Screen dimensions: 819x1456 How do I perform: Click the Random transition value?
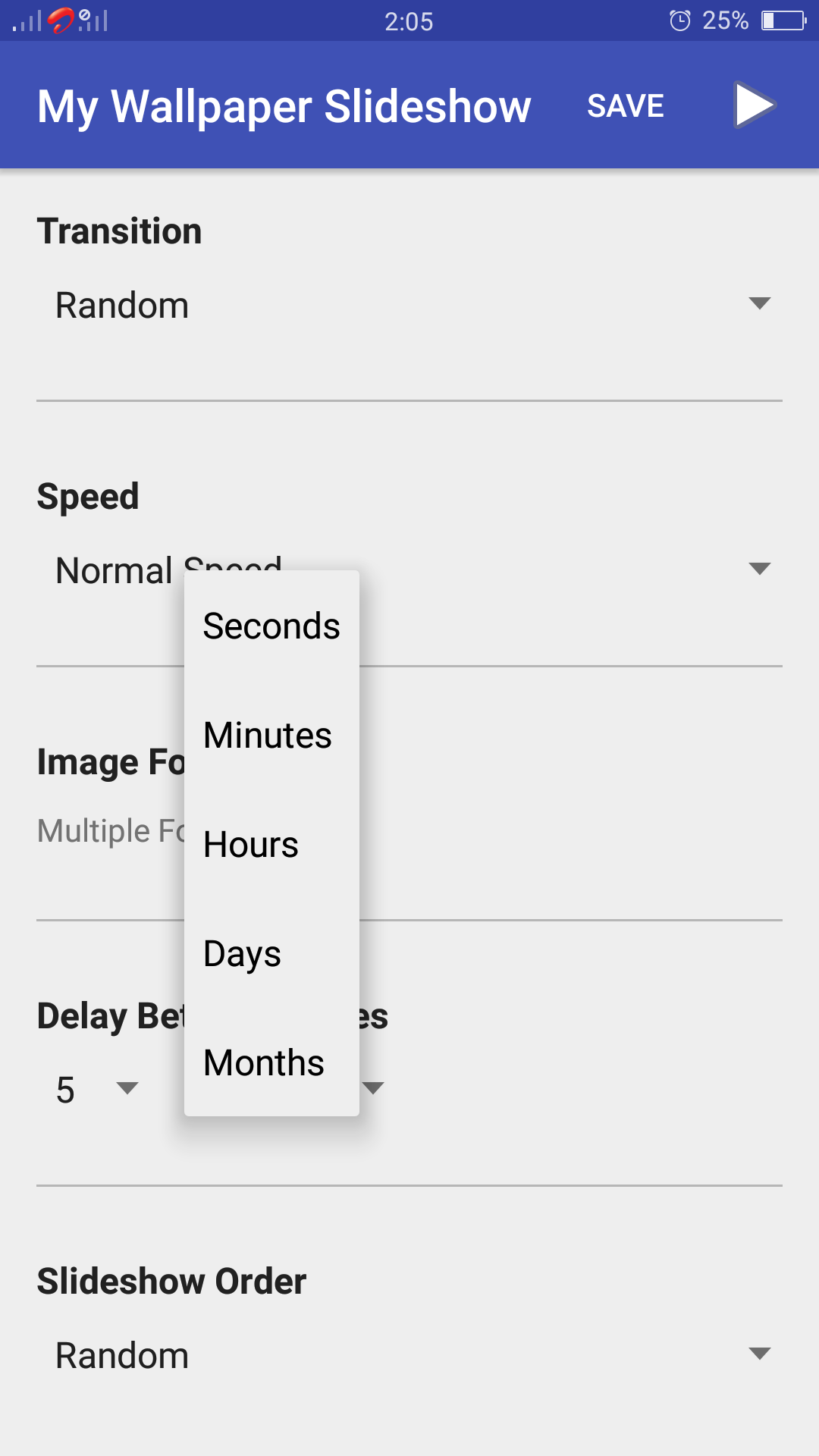coord(122,306)
